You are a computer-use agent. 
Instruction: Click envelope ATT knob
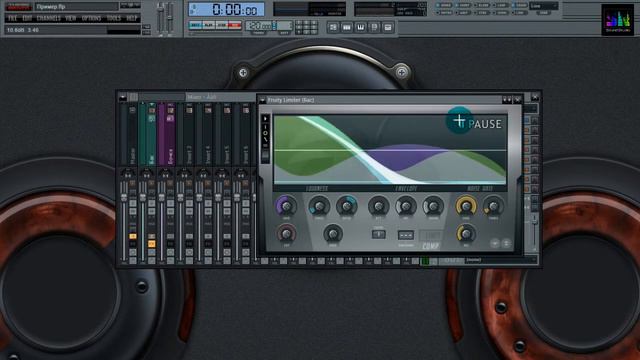tap(378, 206)
